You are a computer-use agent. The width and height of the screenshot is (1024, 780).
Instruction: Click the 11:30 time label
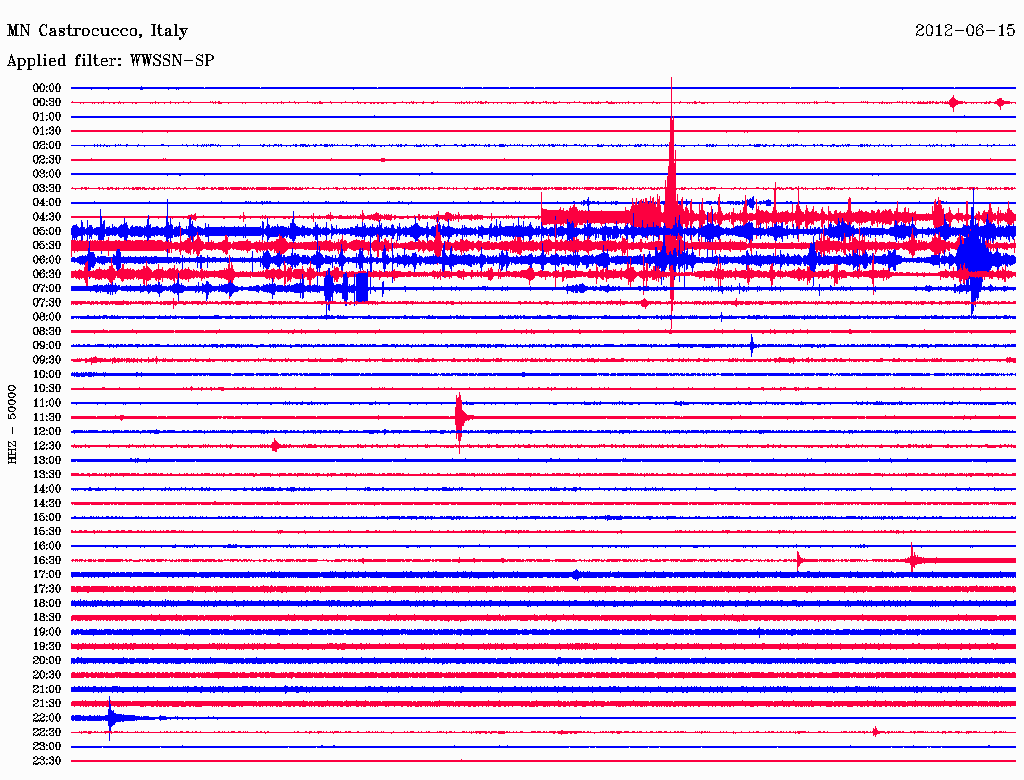47,417
